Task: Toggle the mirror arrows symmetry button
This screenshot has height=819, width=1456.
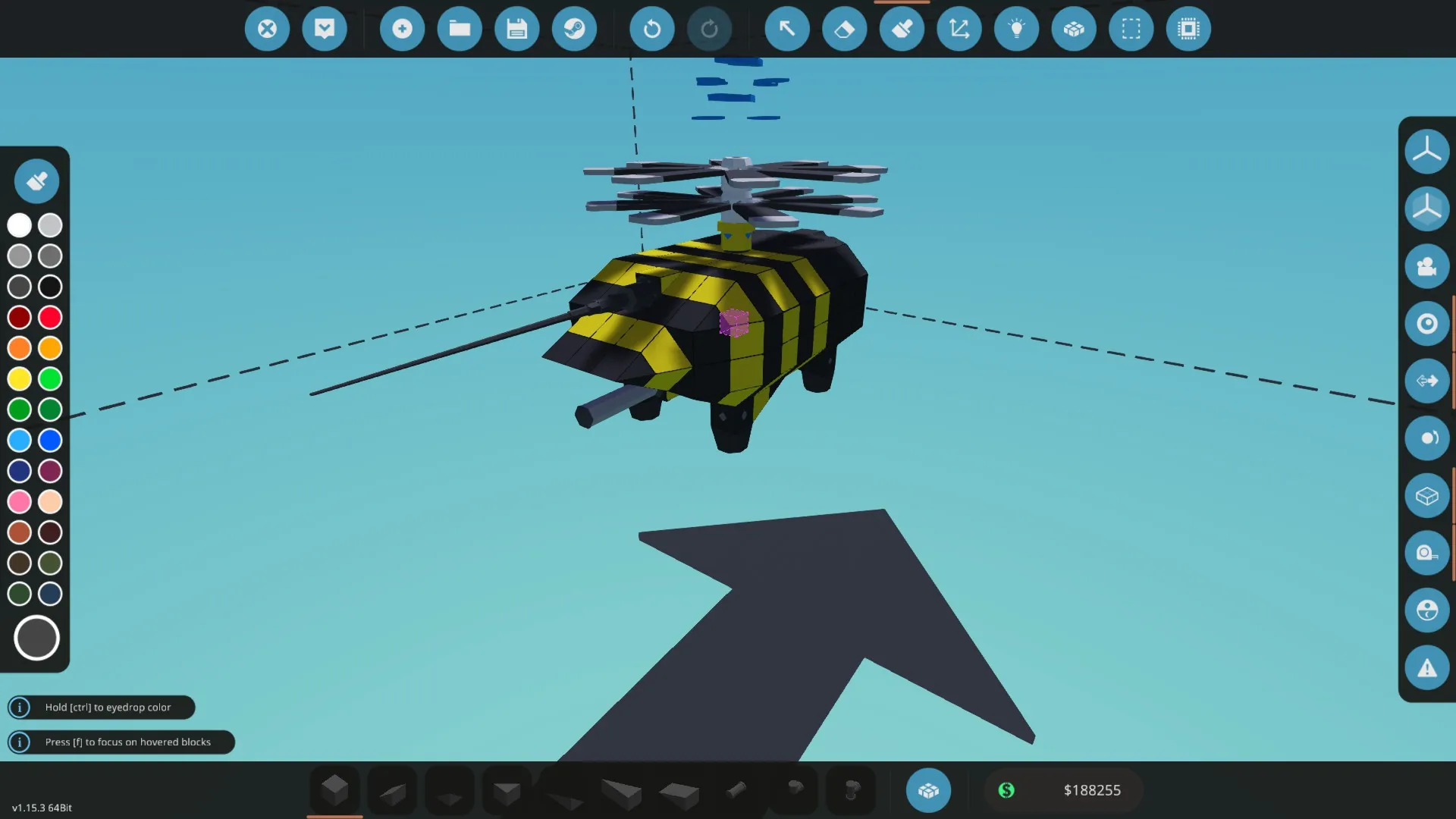Action: coord(1426,381)
